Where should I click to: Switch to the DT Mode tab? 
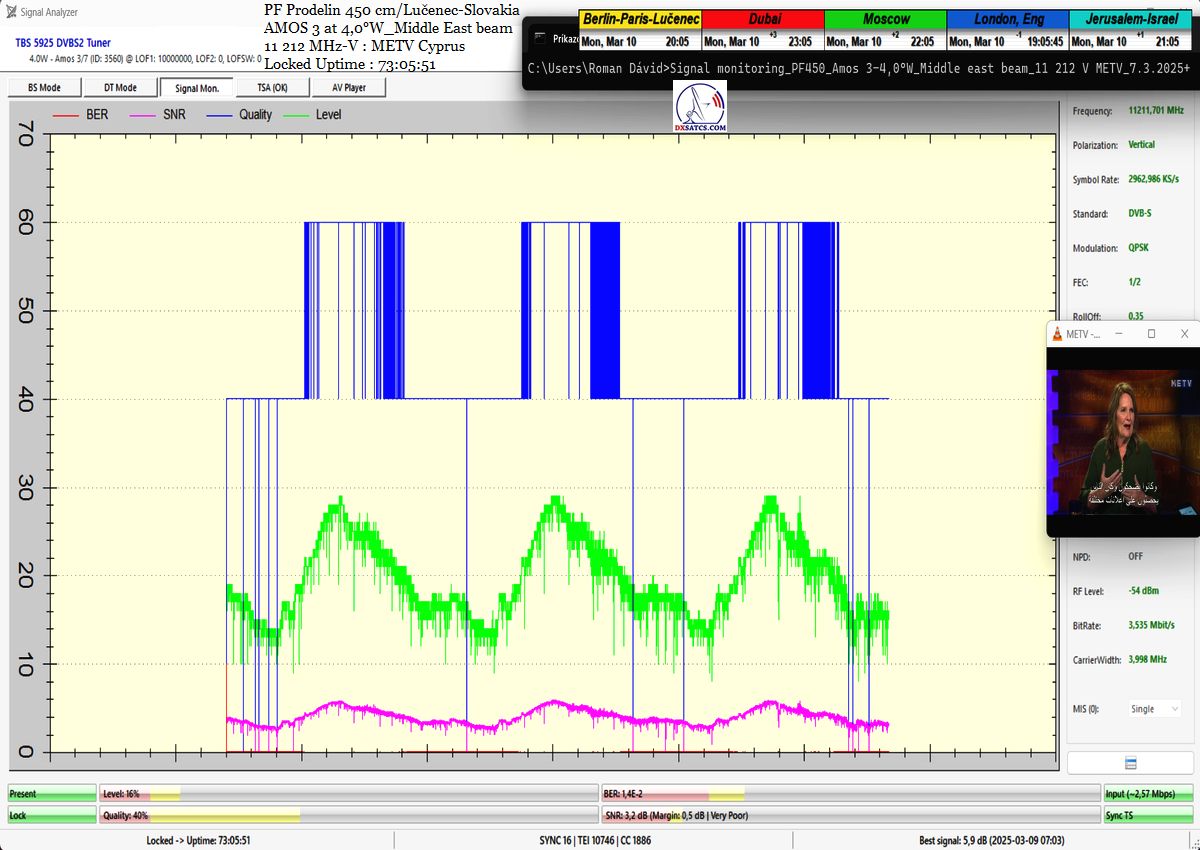pos(120,88)
